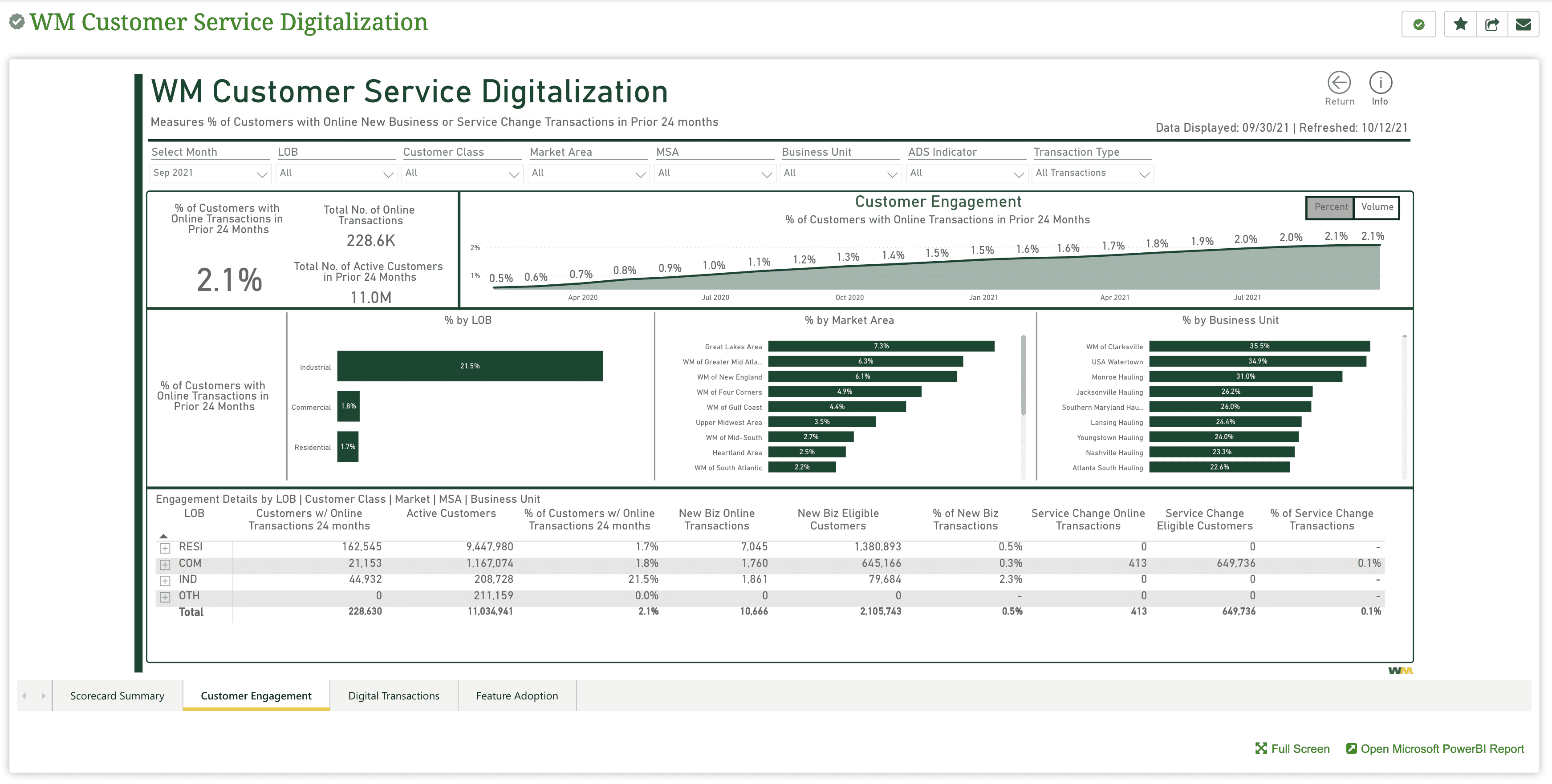Click the star favorite icon
The image size is (1552, 784).
[x=1460, y=24]
